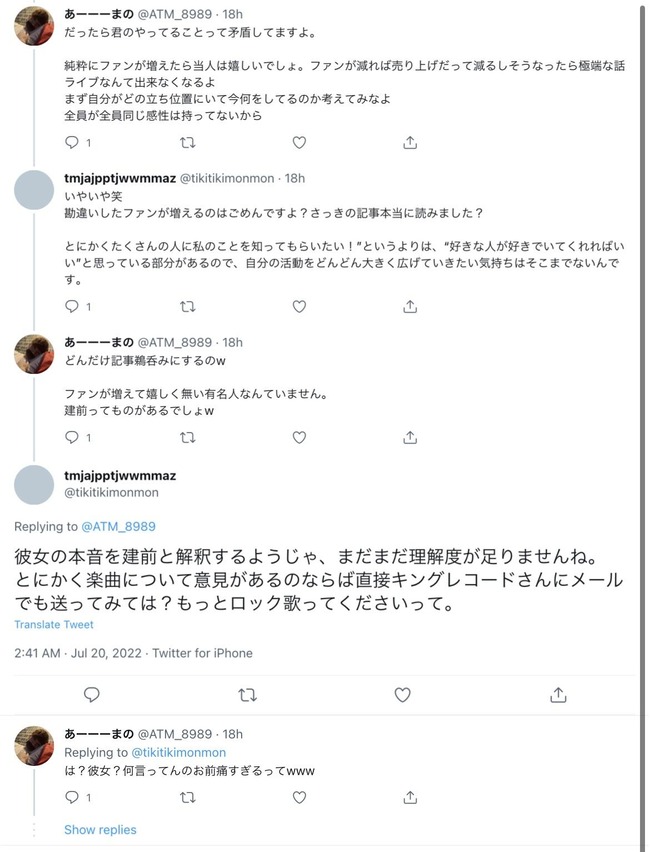Share the tikitikimonmon tweet starting いやいや笑

pyautogui.click(x=409, y=307)
